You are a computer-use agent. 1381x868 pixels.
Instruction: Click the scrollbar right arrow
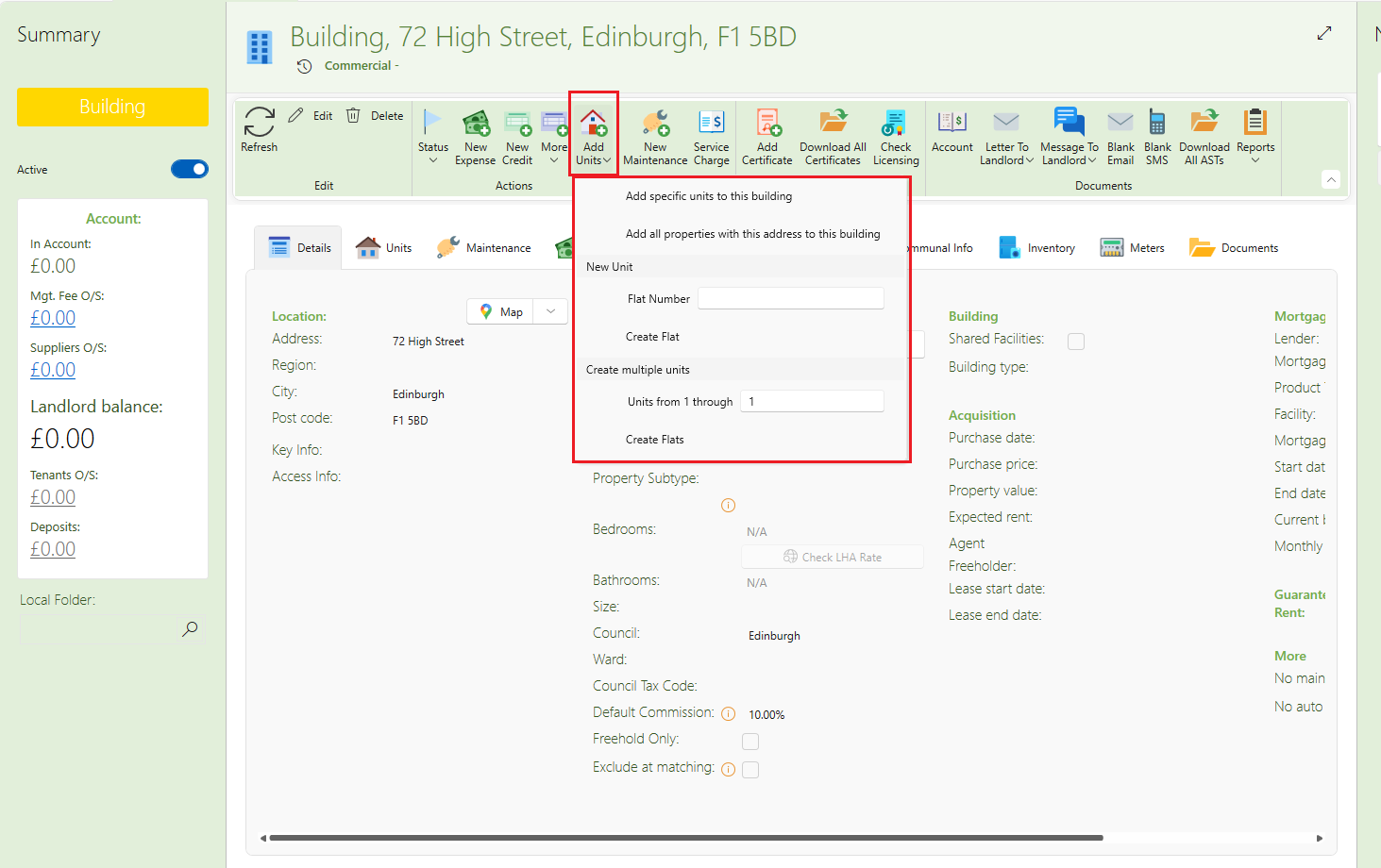coord(1319,838)
